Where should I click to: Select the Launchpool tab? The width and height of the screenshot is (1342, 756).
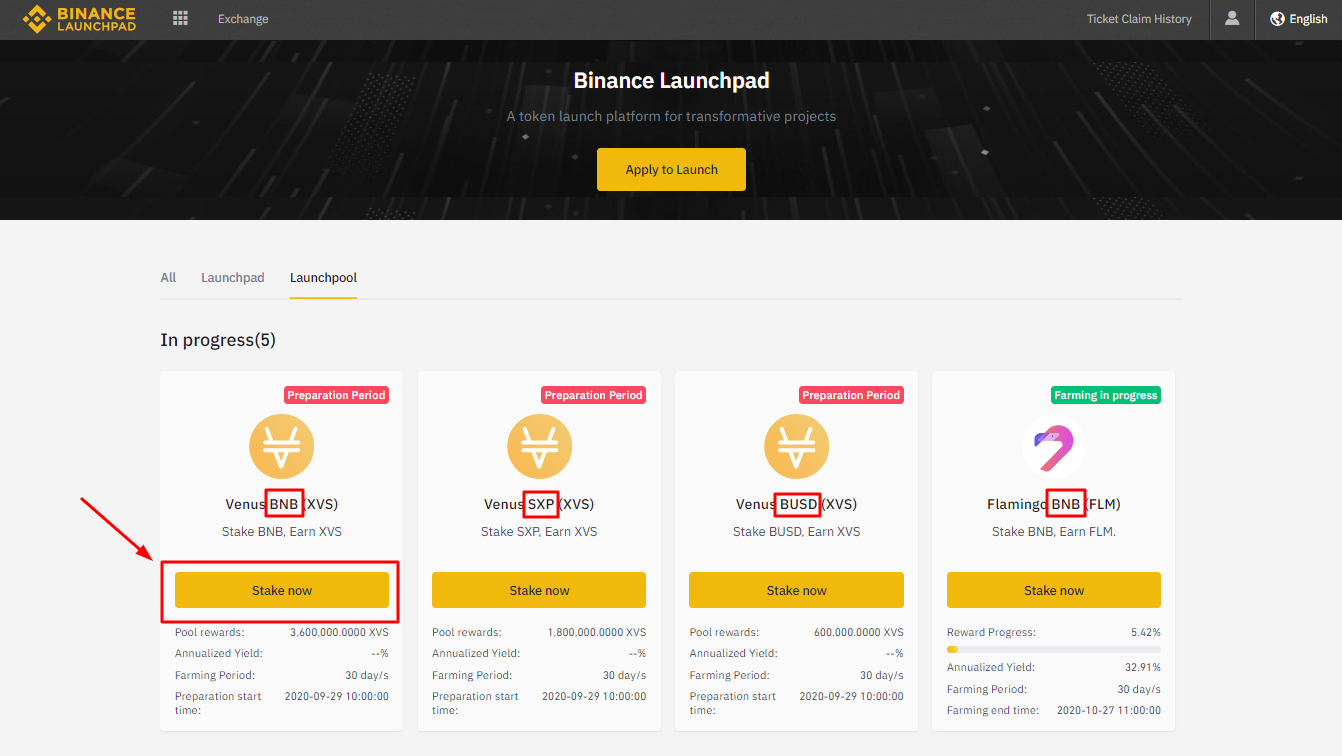click(323, 277)
